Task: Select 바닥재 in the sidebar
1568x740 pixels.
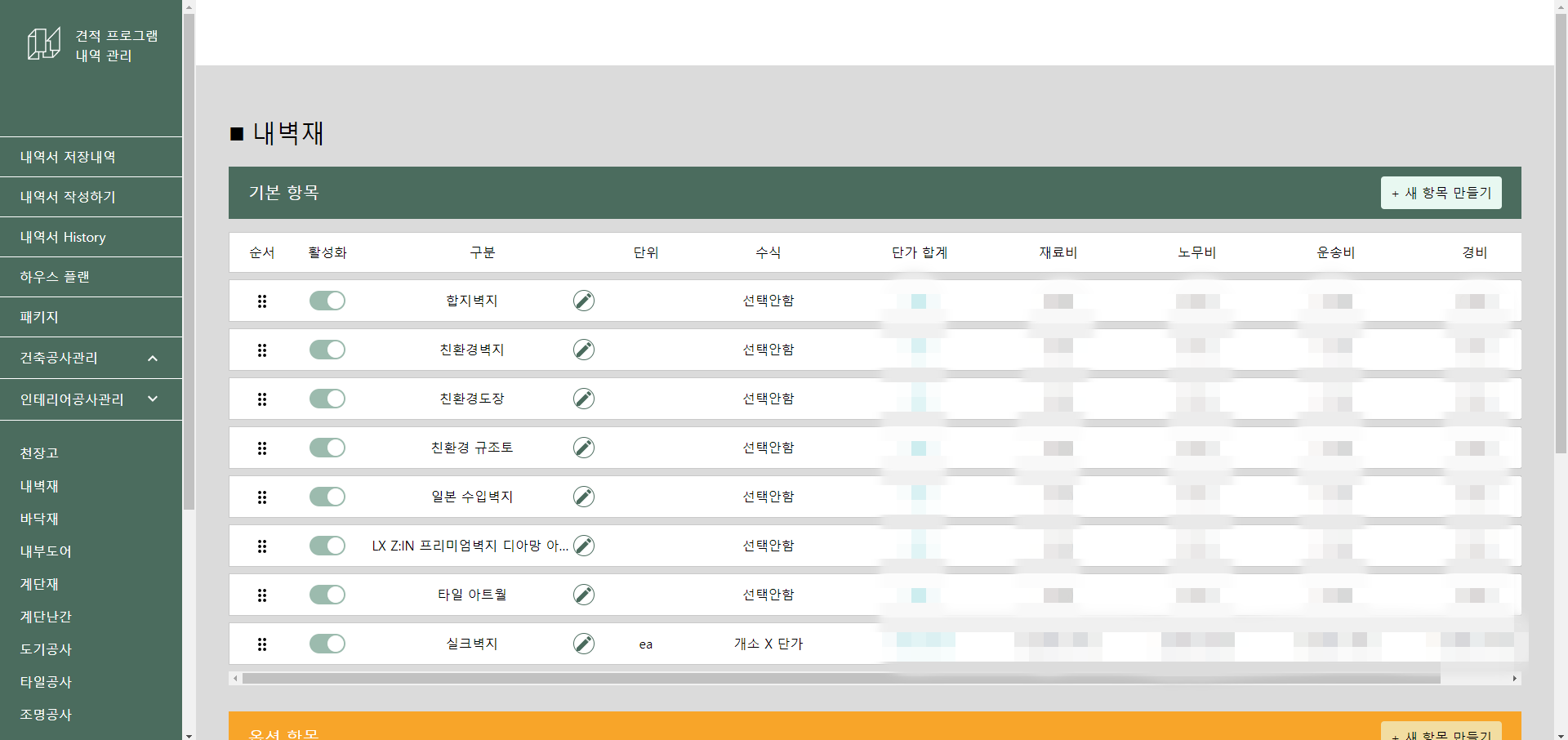Action: tap(39, 519)
